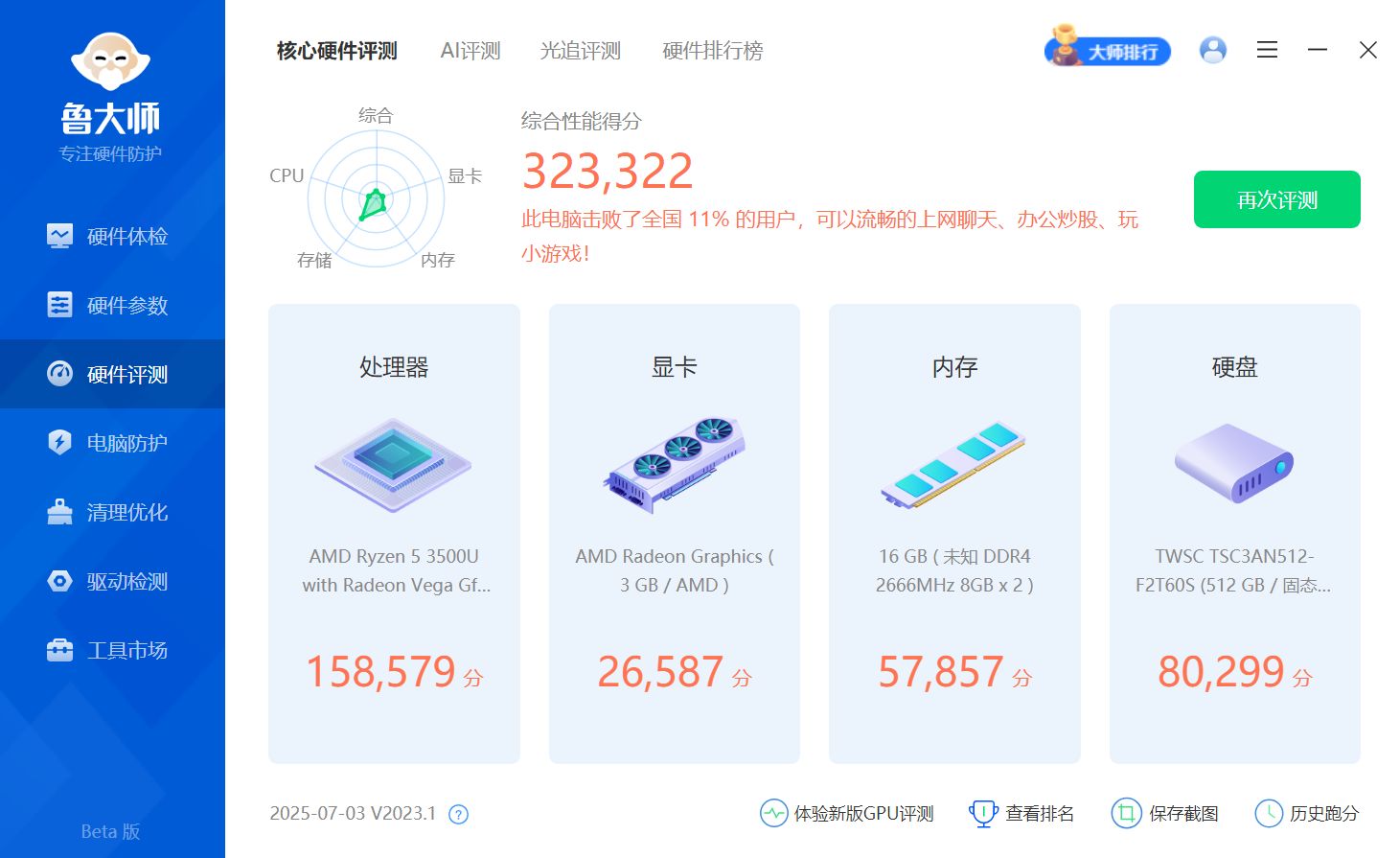Click the help question mark icon
The height and width of the screenshot is (858, 1400).
point(458,814)
